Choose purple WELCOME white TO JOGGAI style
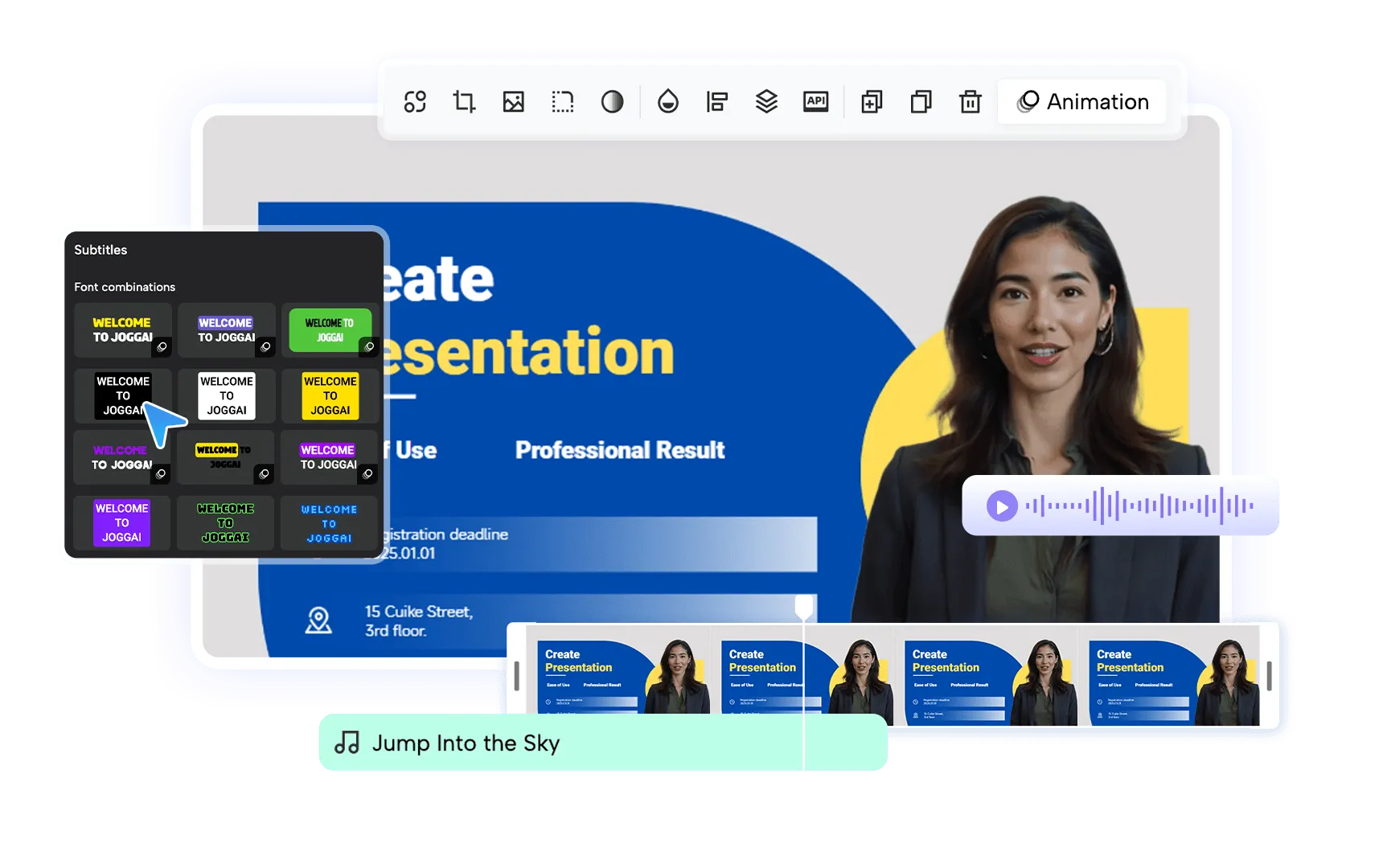 (x=122, y=457)
